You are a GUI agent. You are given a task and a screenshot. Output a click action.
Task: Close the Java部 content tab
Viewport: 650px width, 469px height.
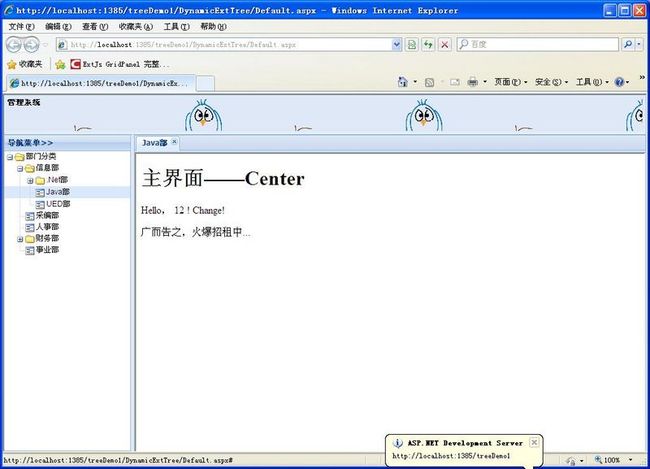click(x=175, y=142)
